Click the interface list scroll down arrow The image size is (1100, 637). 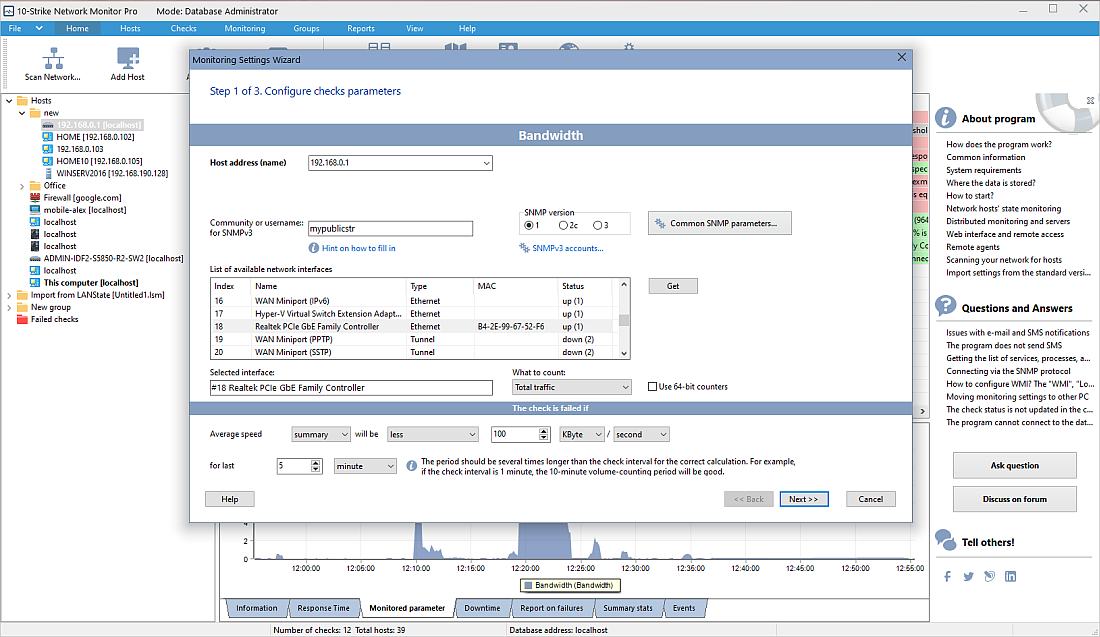624,353
